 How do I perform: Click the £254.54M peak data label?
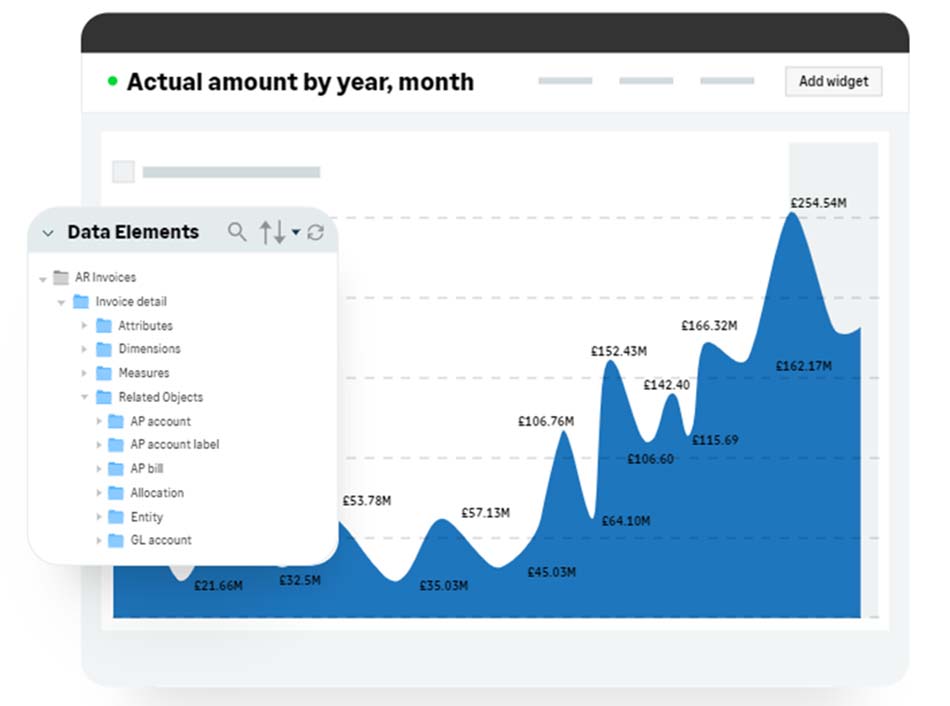(819, 203)
